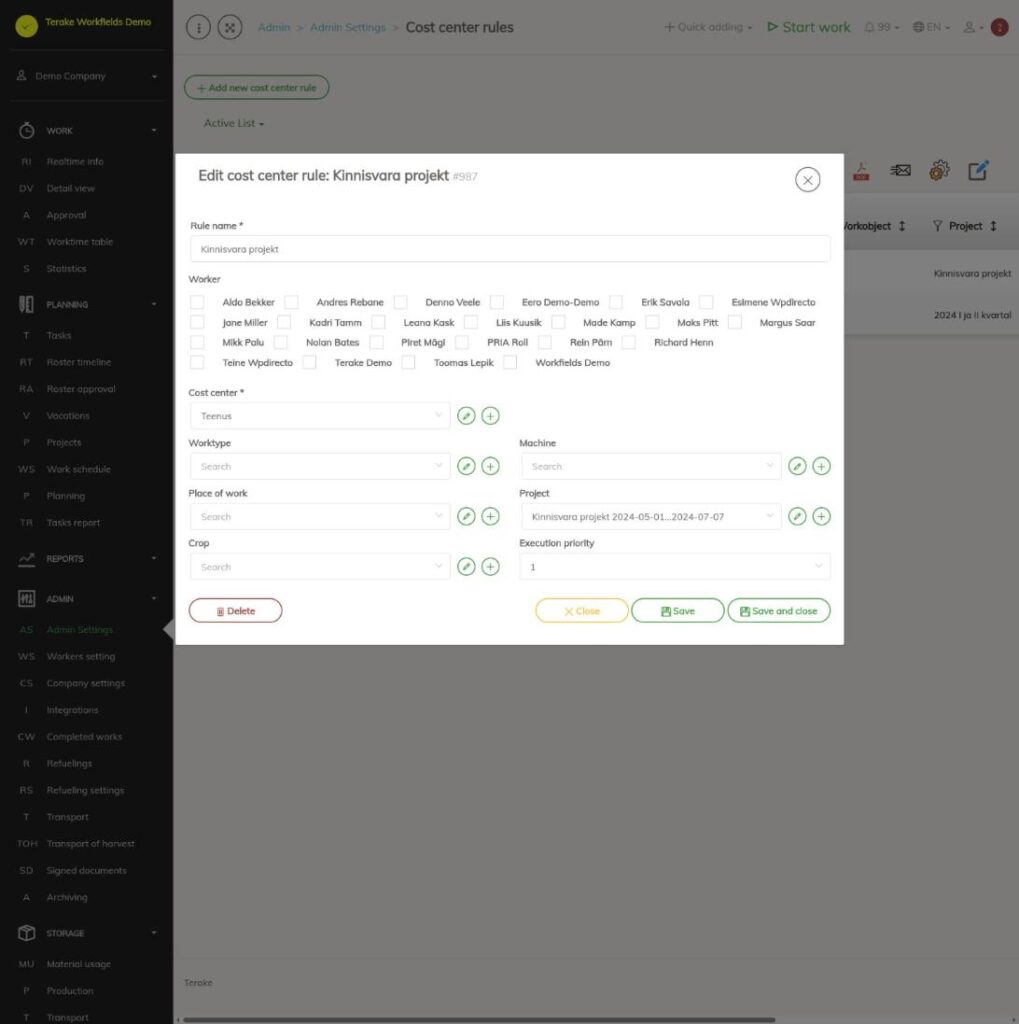Click the edit table pencil-square icon
Screen dimensions: 1019x1024
[x=978, y=170]
